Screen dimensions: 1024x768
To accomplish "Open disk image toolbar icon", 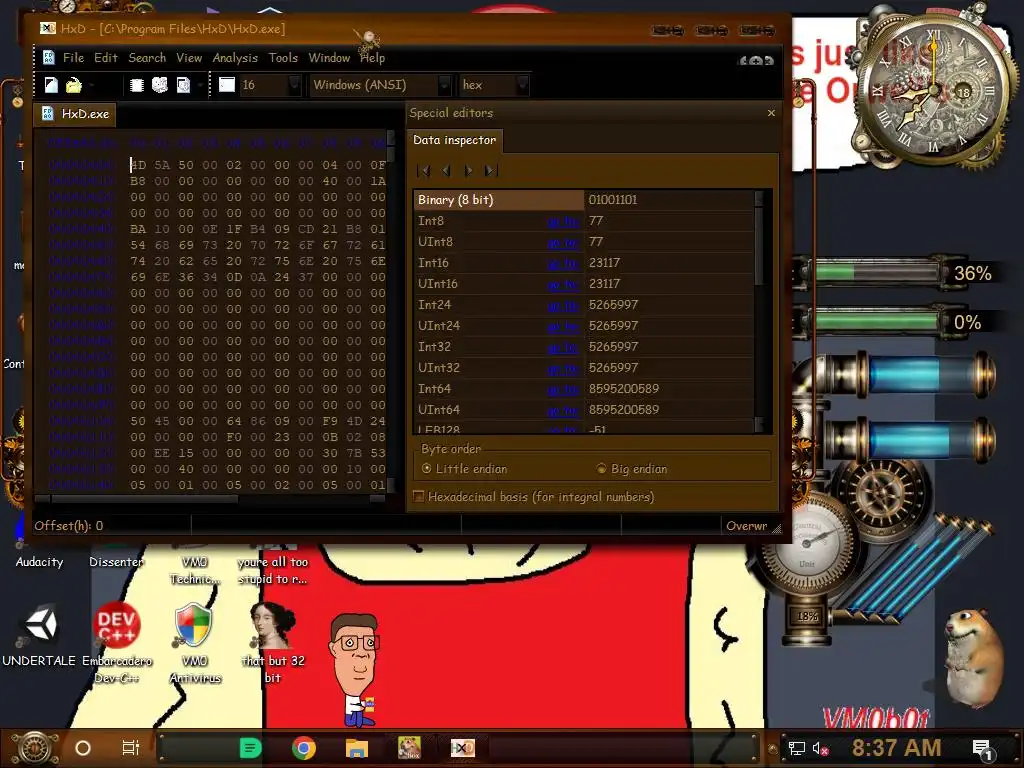I will click(184, 85).
